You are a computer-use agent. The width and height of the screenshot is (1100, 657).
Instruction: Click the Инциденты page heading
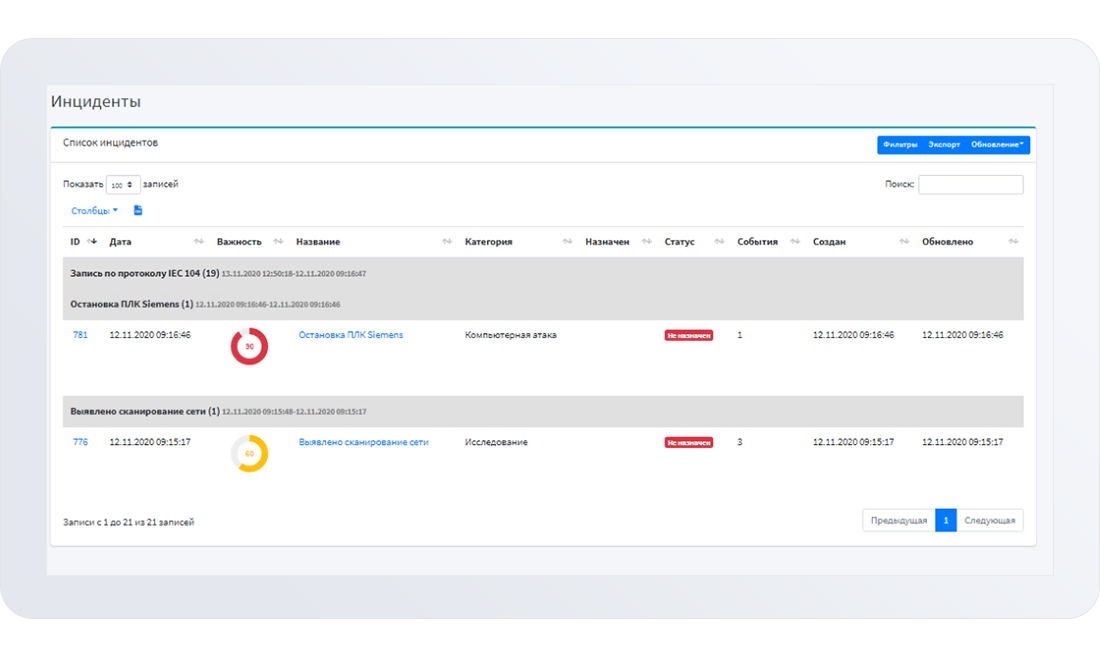click(95, 102)
